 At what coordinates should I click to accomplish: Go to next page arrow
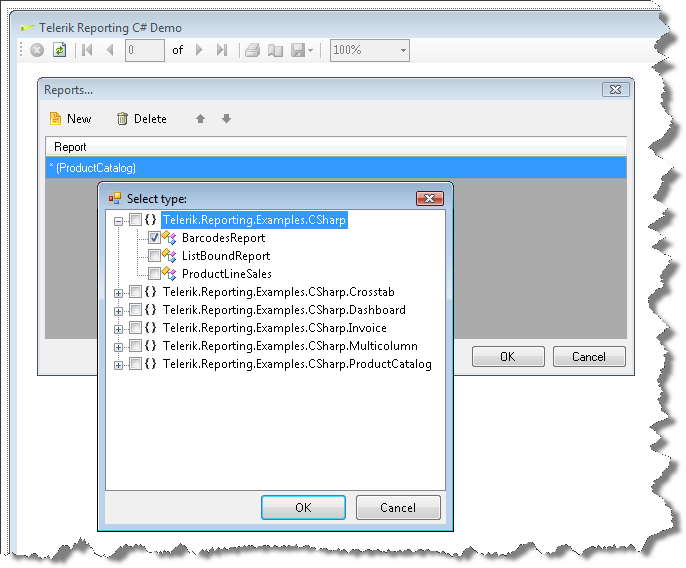[x=199, y=50]
